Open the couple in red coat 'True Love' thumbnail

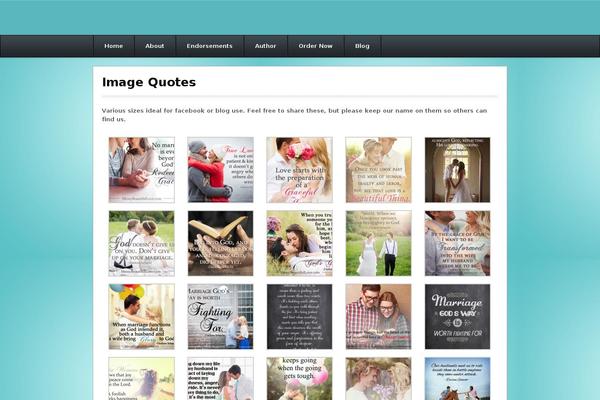tap(220, 170)
